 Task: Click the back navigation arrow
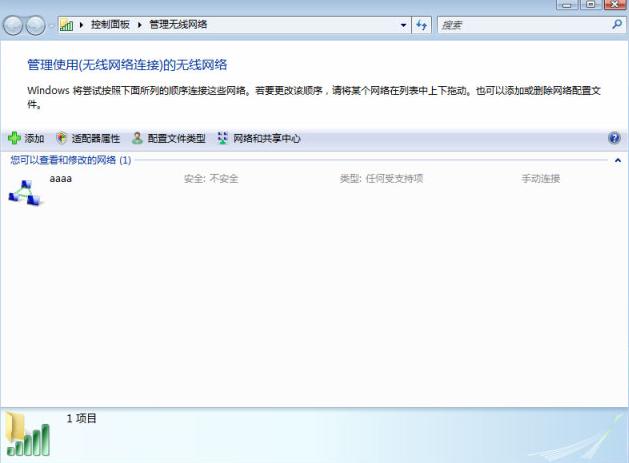click(13, 25)
